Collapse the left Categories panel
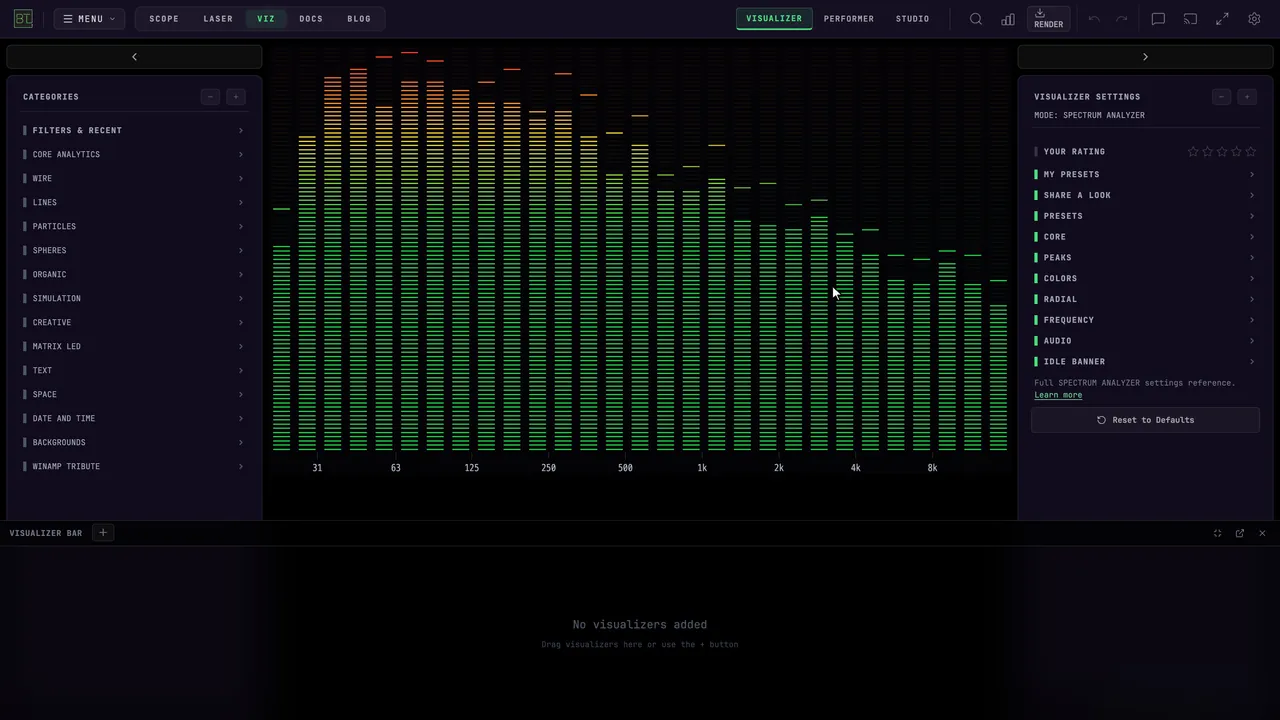 click(134, 57)
